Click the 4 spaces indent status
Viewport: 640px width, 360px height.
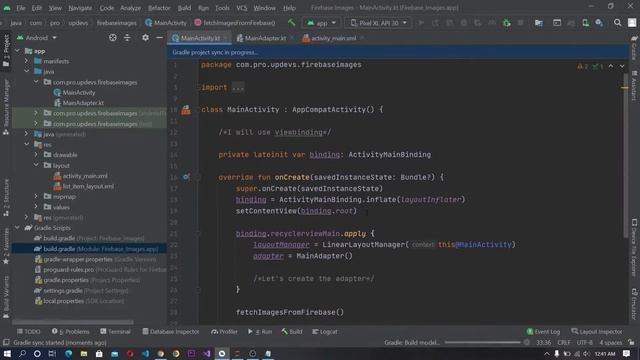click(610, 342)
